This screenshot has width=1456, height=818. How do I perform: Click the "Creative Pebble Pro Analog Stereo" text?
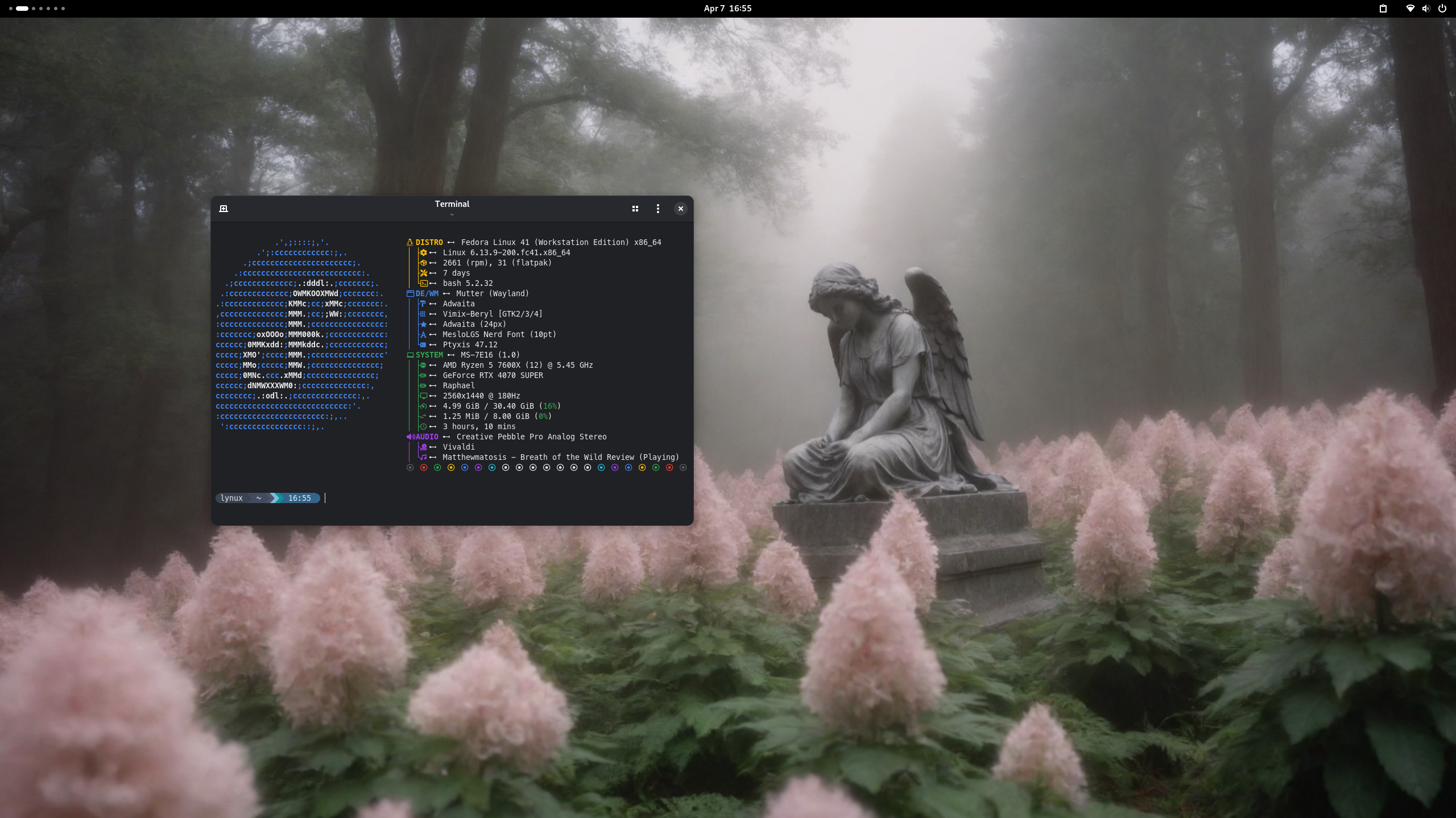531,437
